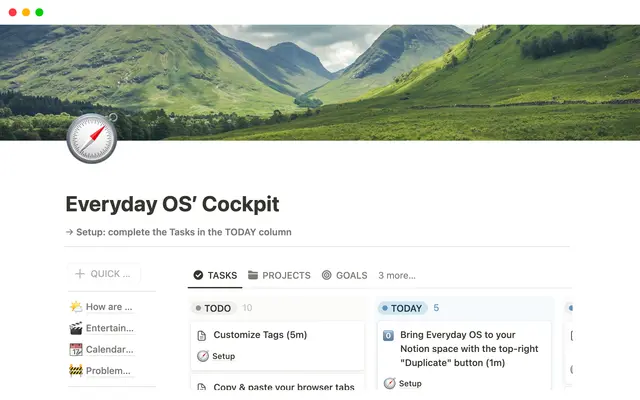This screenshot has width=640, height=400.
Task: Click the Everyday OS' Cockpit page title
Action: 172,204
